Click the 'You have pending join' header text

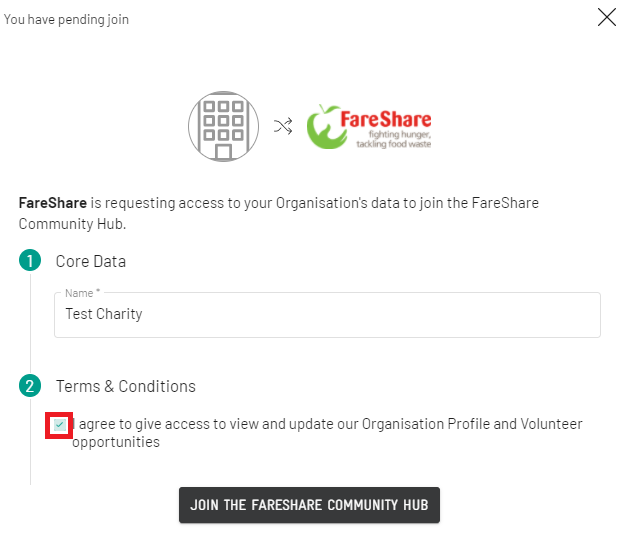[x=66, y=19]
